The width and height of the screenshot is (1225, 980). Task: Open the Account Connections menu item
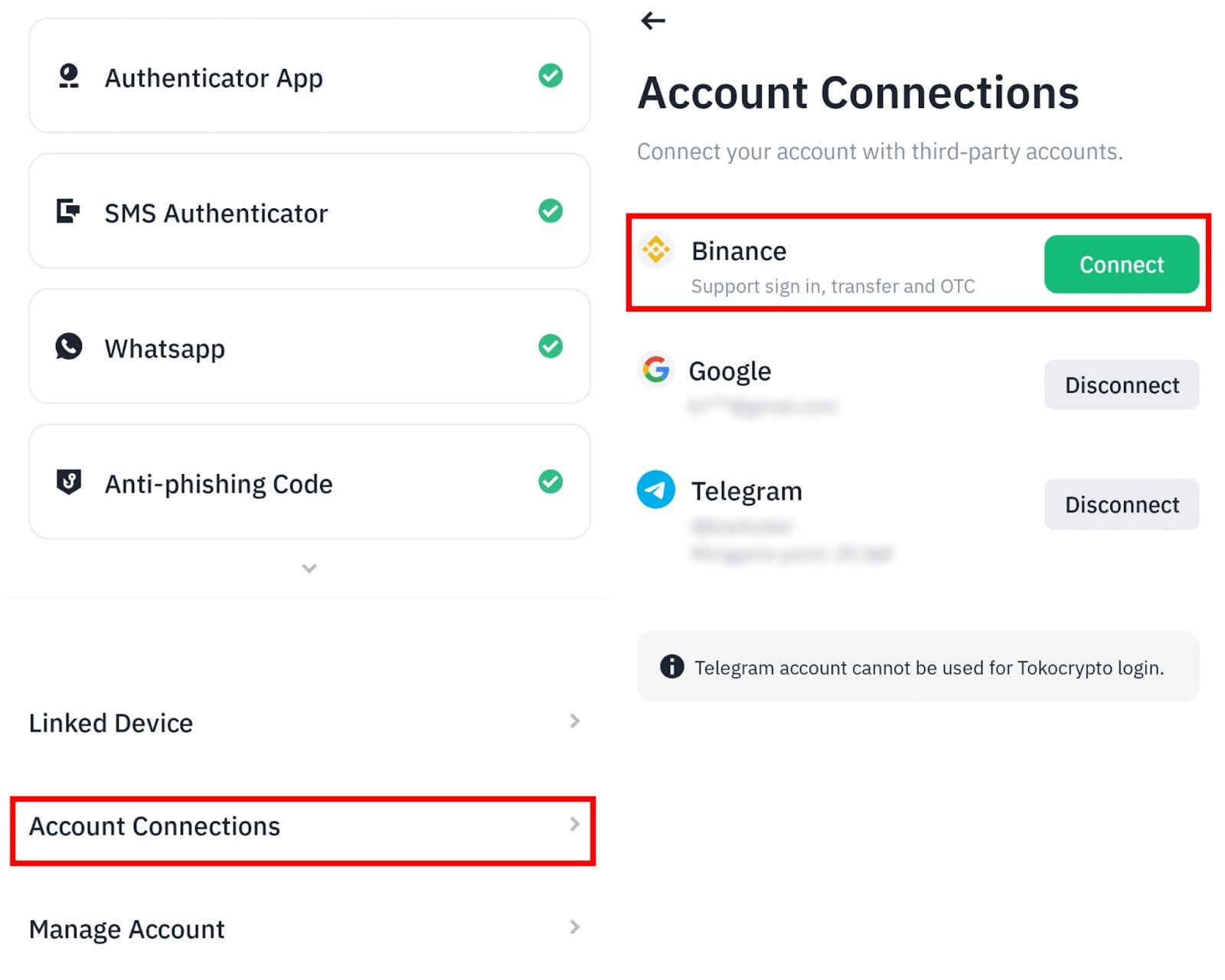coord(302,828)
